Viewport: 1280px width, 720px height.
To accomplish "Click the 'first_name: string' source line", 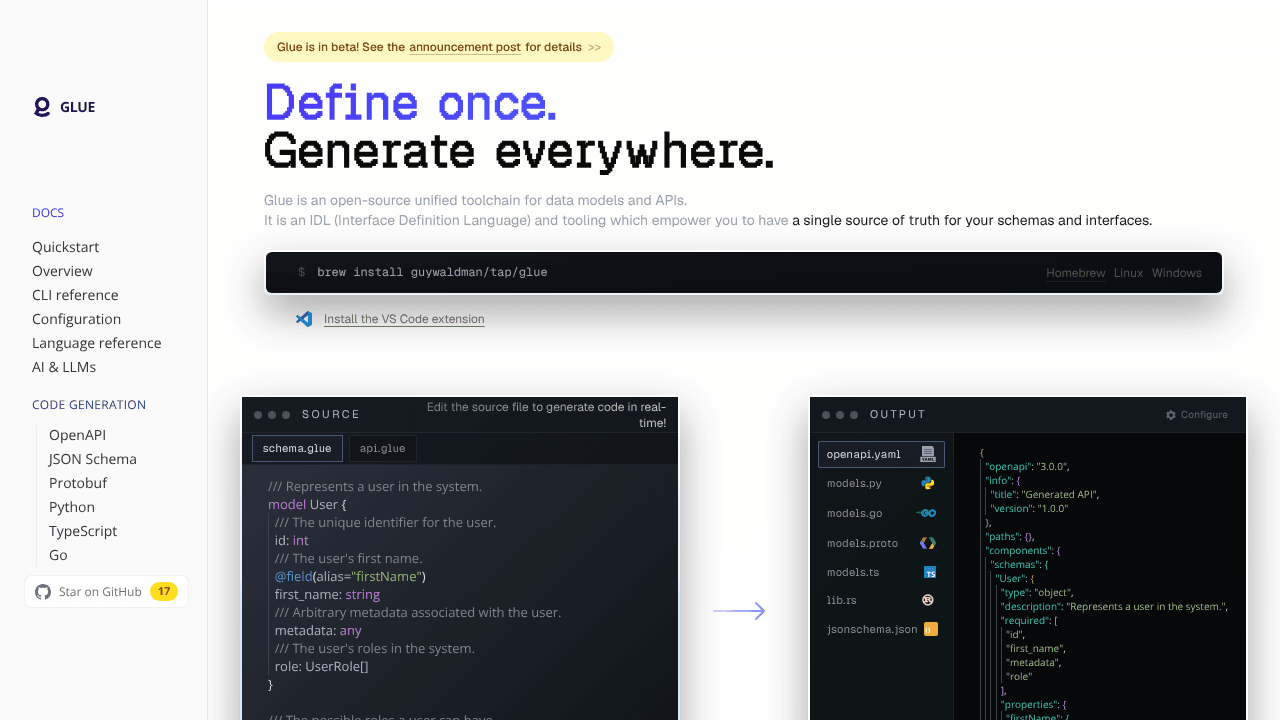I will coord(327,595).
